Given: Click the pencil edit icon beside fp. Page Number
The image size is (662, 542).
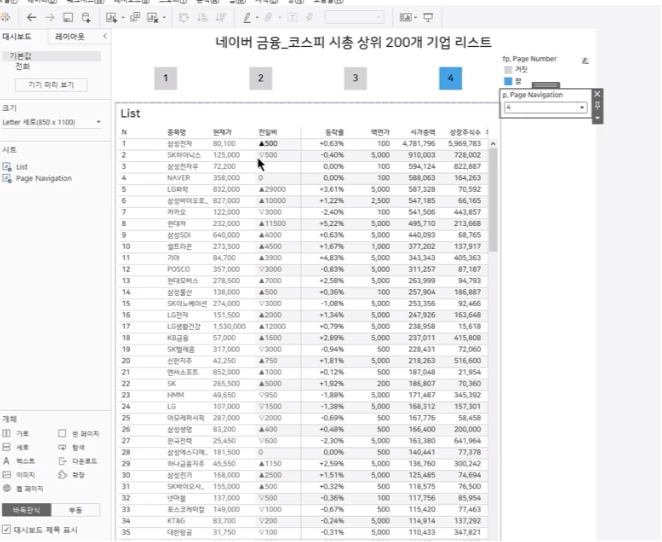Looking at the screenshot, I should click(585, 61).
